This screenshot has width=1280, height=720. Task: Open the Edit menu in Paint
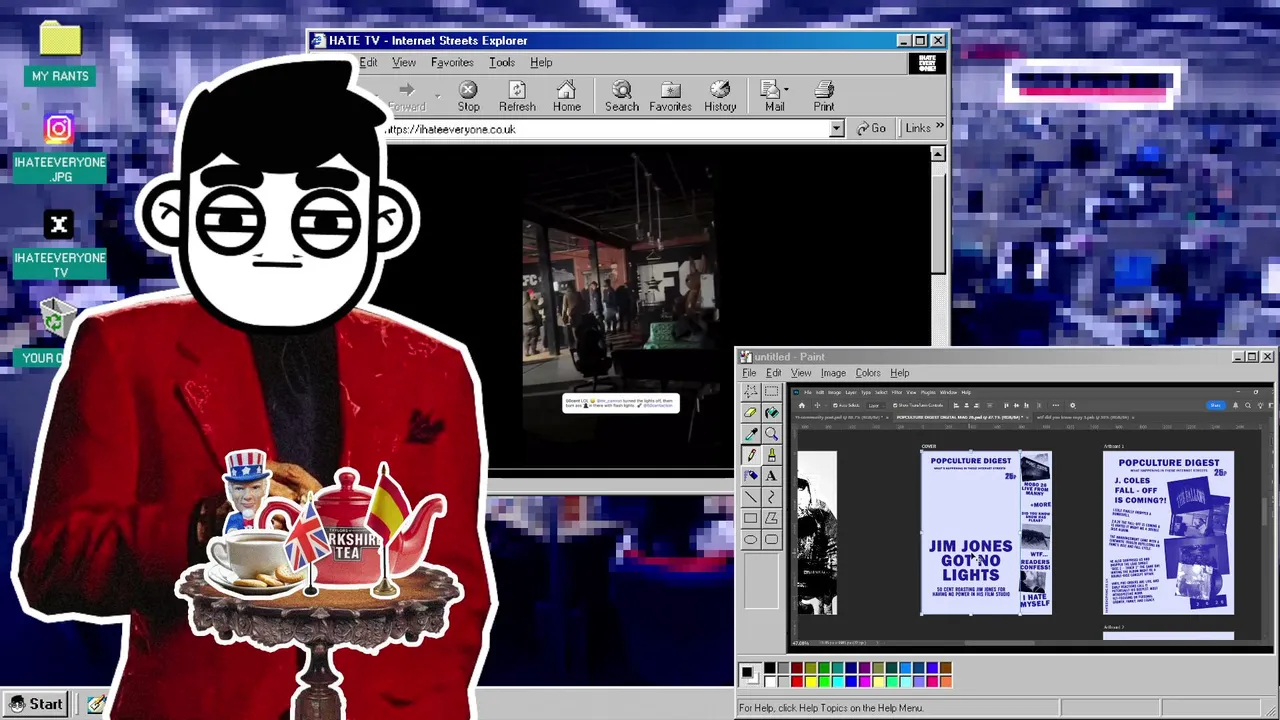click(773, 373)
